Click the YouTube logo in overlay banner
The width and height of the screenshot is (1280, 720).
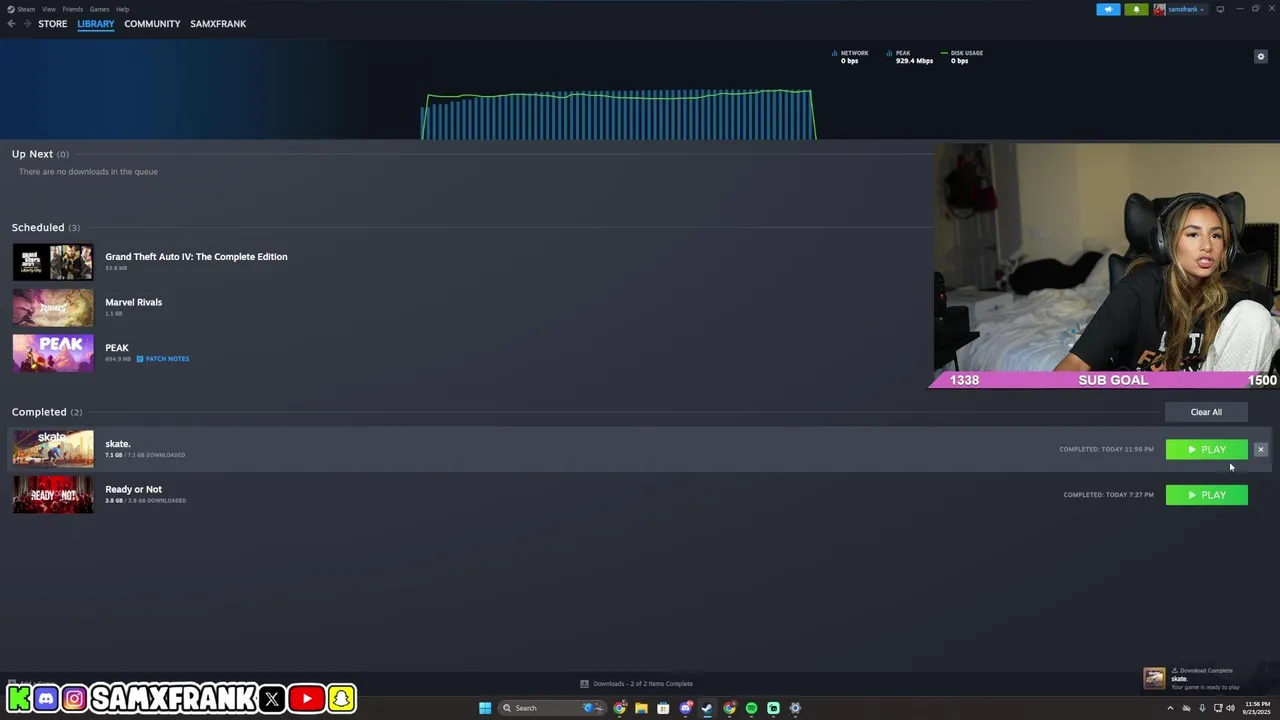pos(307,698)
